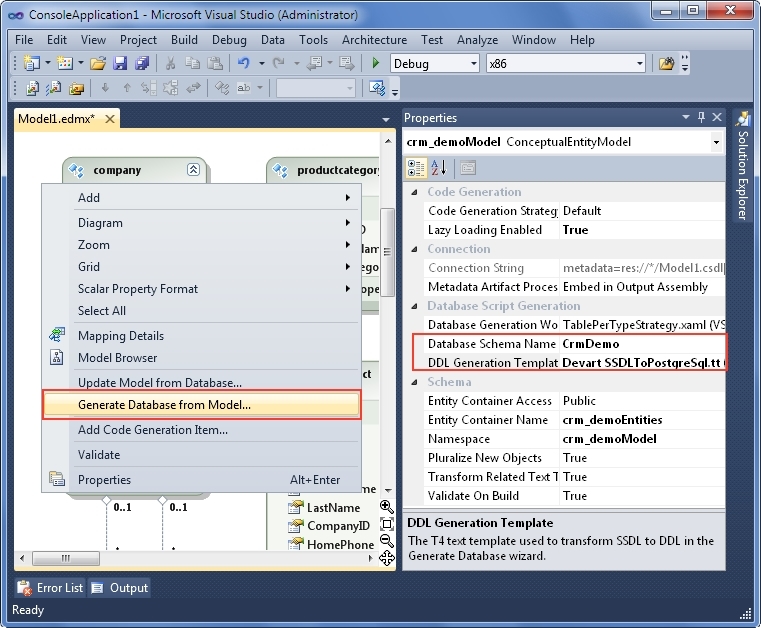Pin the Properties panel with pushpin icon
761x628 pixels.
pyautogui.click(x=701, y=117)
